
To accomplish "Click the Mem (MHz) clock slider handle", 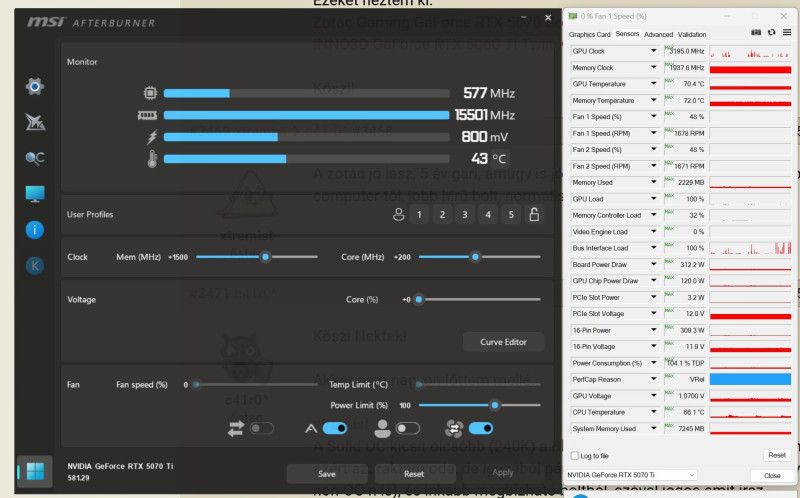I will tap(265, 257).
